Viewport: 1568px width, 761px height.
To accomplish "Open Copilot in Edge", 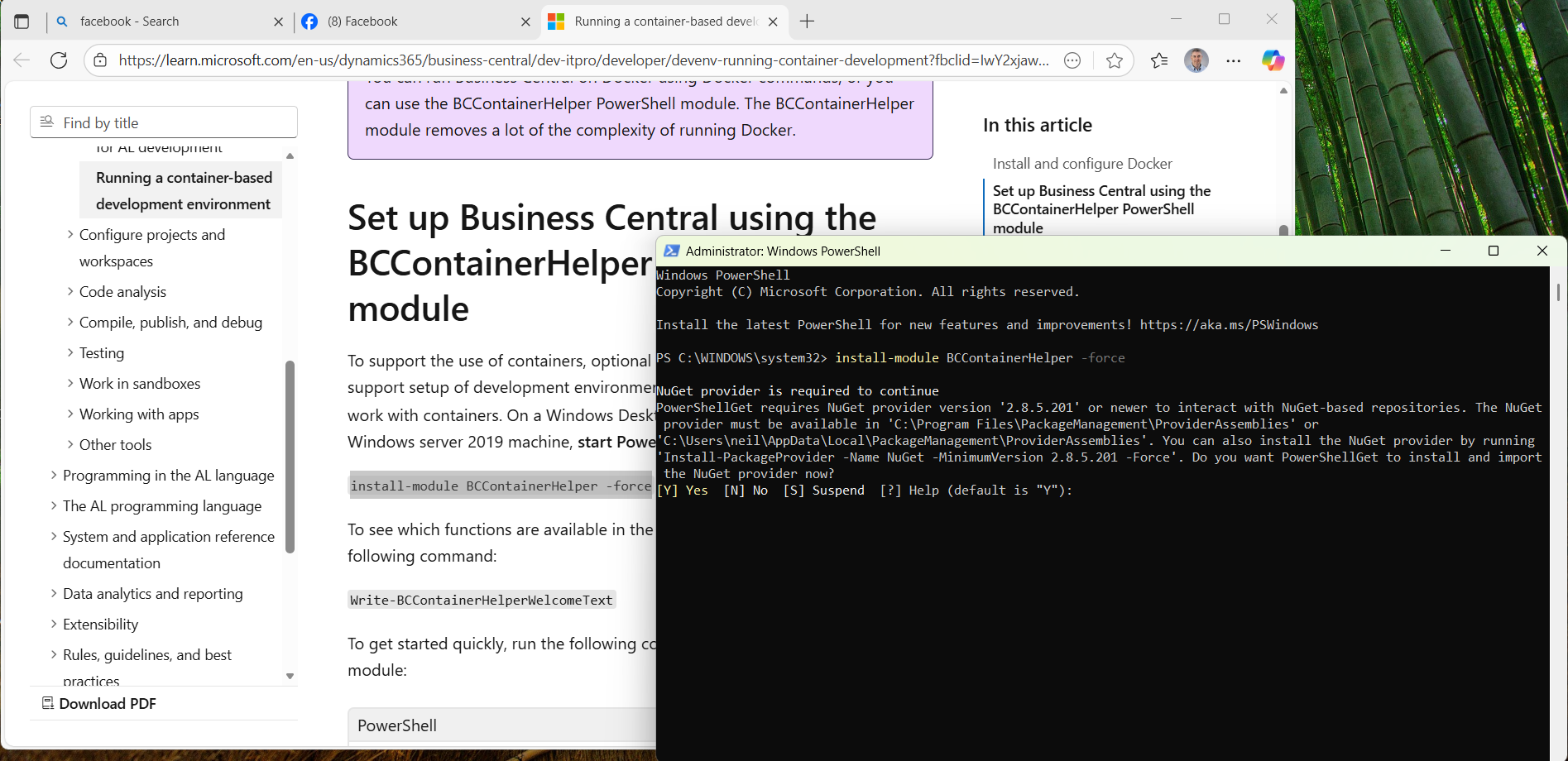I will (1273, 60).
